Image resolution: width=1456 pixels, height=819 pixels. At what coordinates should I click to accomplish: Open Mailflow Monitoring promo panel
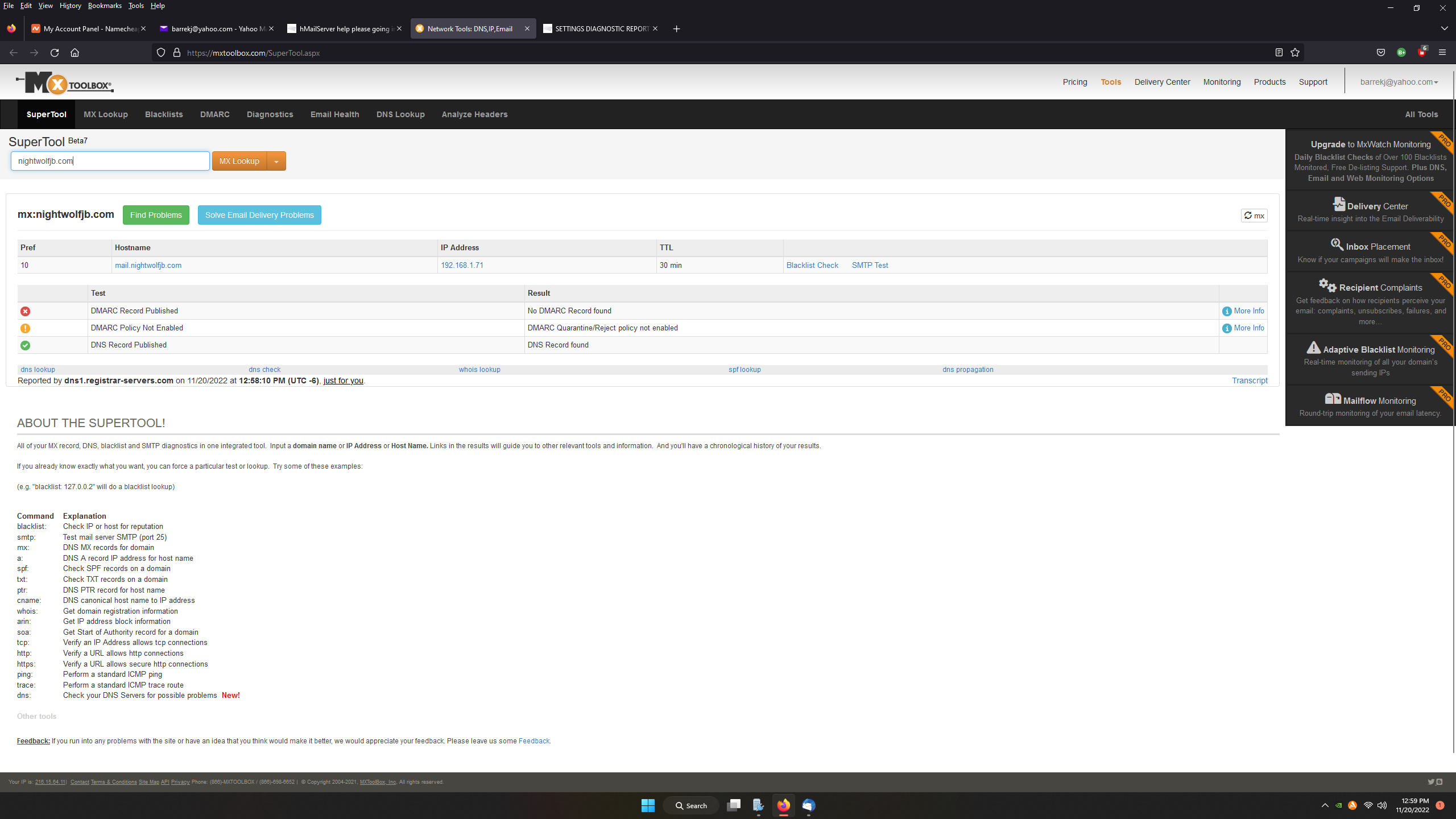pyautogui.click(x=1370, y=406)
